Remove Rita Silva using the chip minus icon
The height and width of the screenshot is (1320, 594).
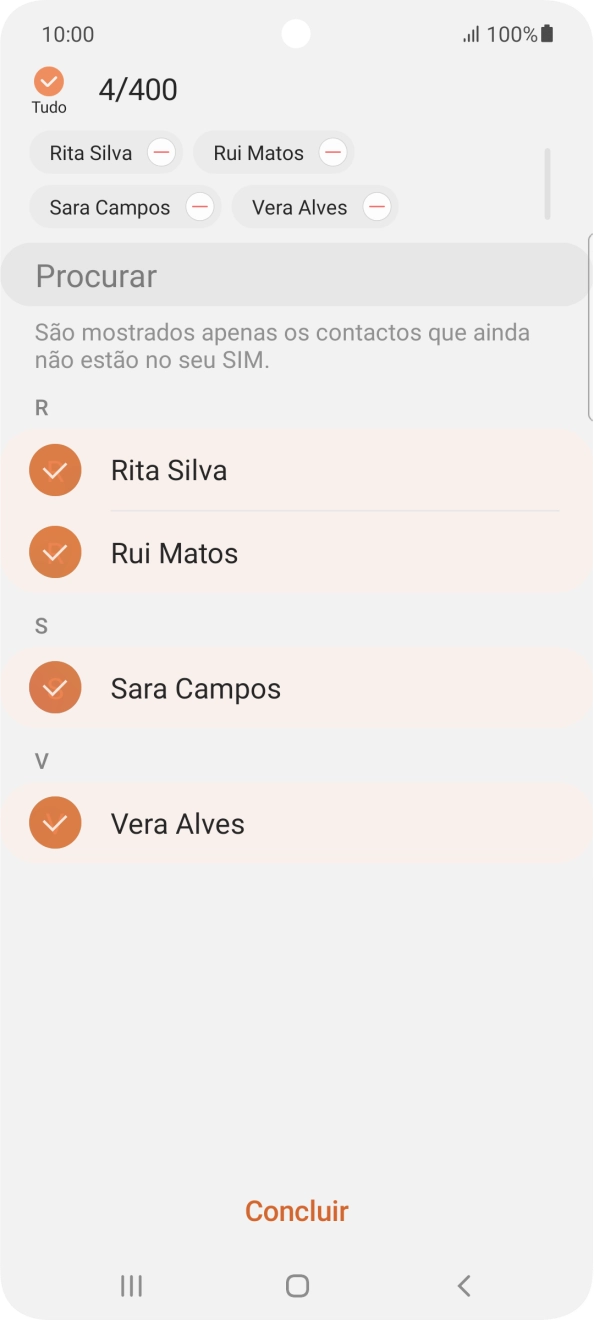[x=160, y=152]
